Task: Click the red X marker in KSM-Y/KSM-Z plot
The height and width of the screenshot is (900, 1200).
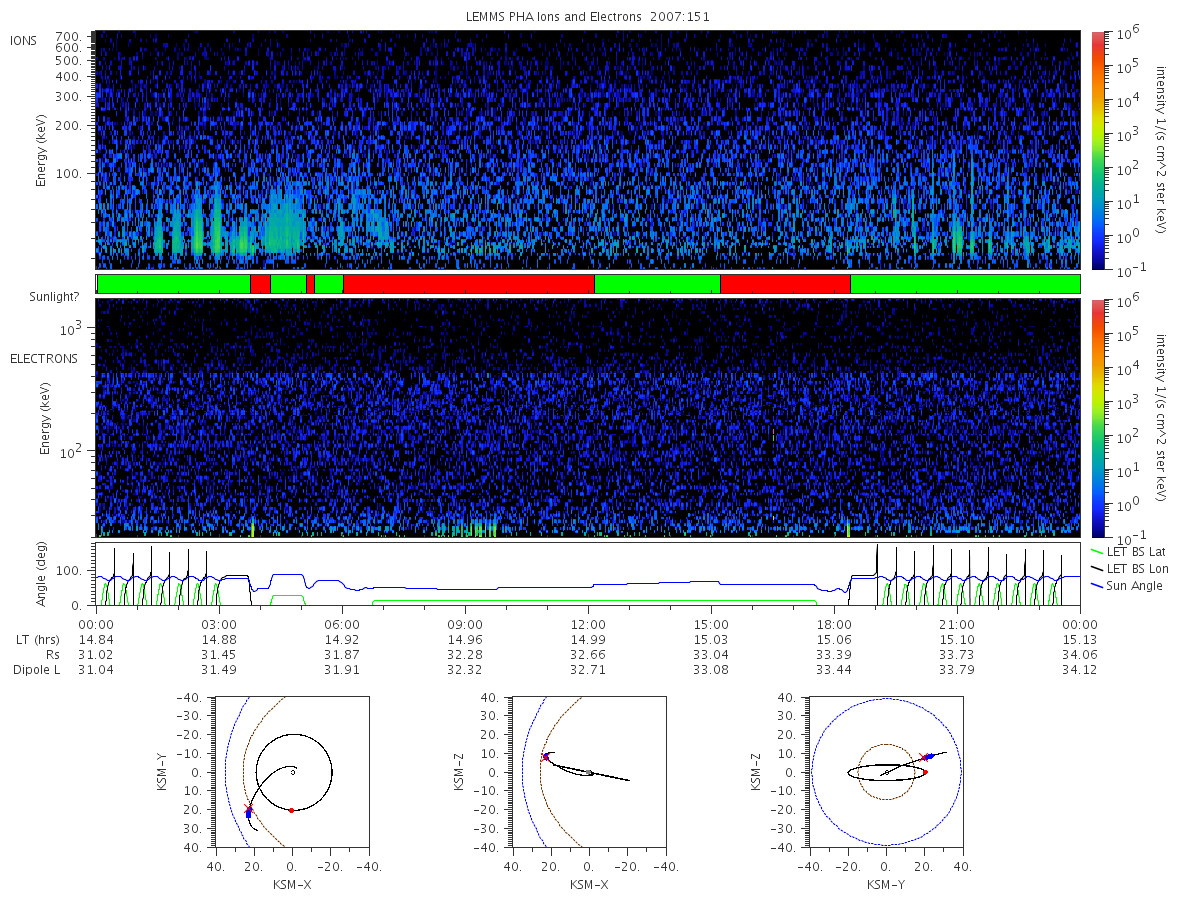Action: (922, 757)
